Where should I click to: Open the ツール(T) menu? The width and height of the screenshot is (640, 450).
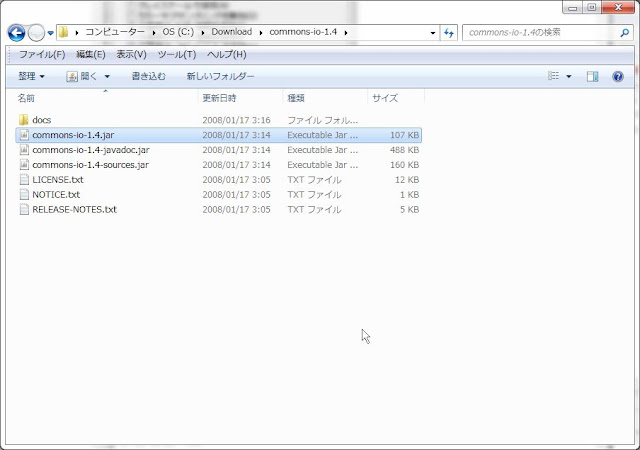[177, 54]
